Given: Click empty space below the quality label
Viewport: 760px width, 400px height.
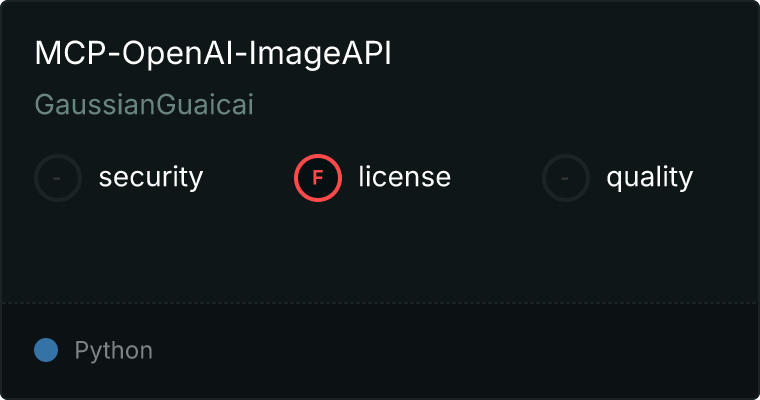Looking at the screenshot, I should (x=649, y=250).
